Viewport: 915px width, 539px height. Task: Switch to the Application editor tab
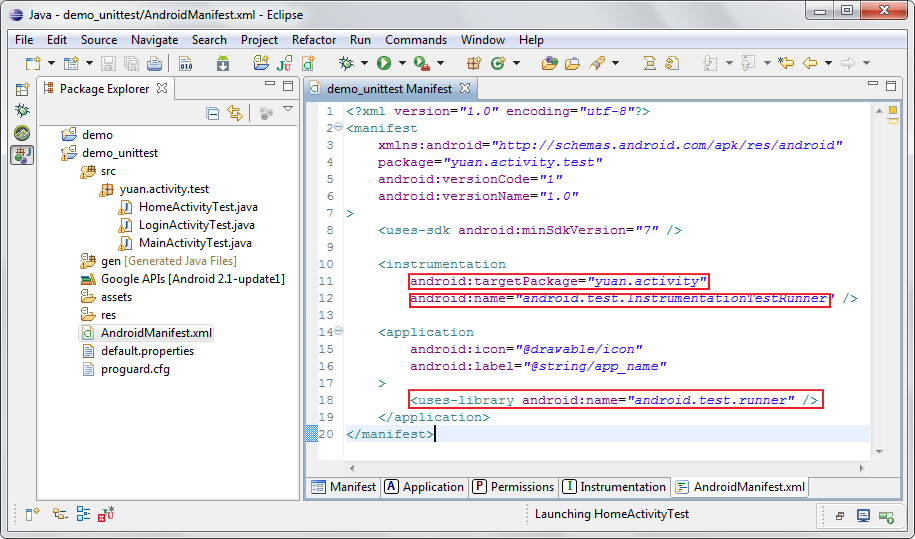[424, 486]
